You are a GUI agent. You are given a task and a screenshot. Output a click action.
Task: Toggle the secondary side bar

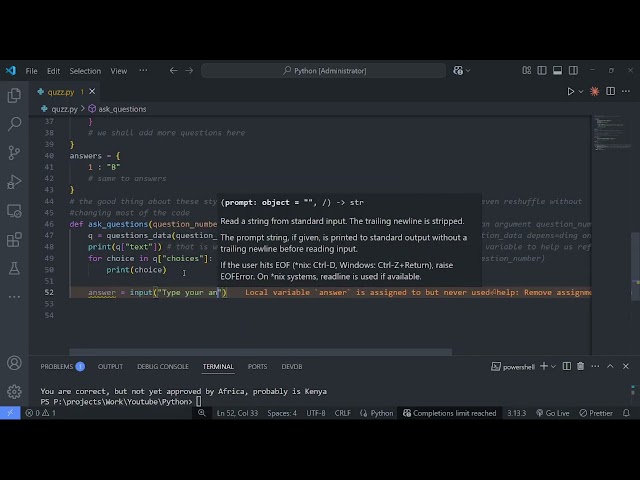[x=573, y=71]
